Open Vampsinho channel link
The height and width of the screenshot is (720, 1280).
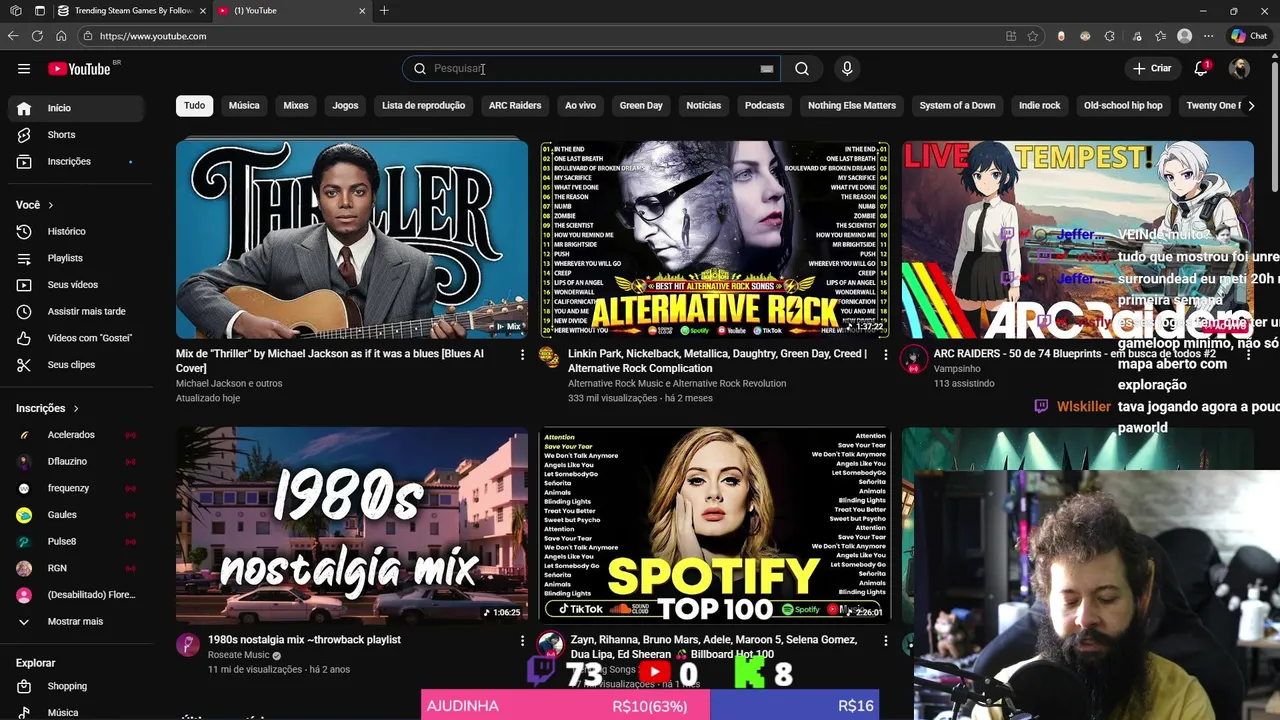[957, 369]
